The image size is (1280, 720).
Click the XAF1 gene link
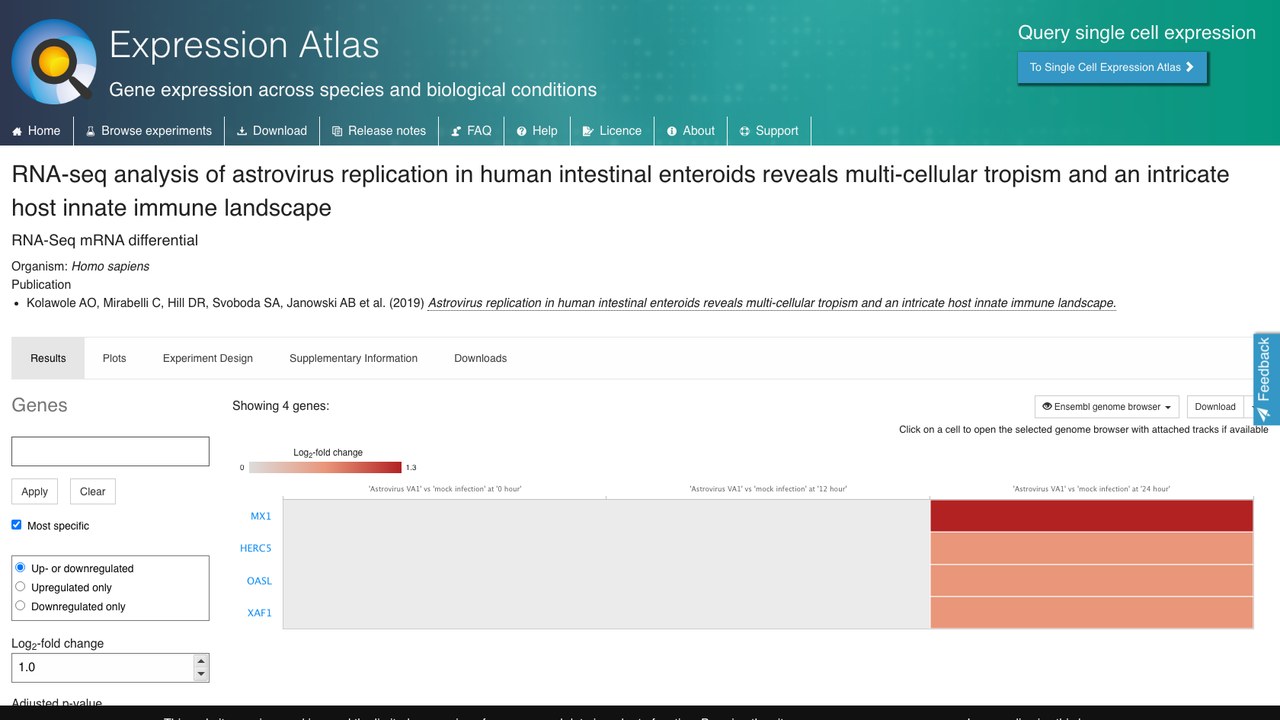(259, 613)
